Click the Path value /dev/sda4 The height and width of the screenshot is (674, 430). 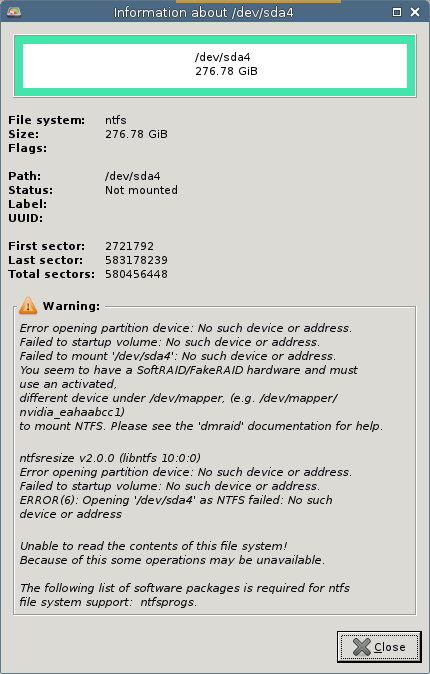[132, 176]
